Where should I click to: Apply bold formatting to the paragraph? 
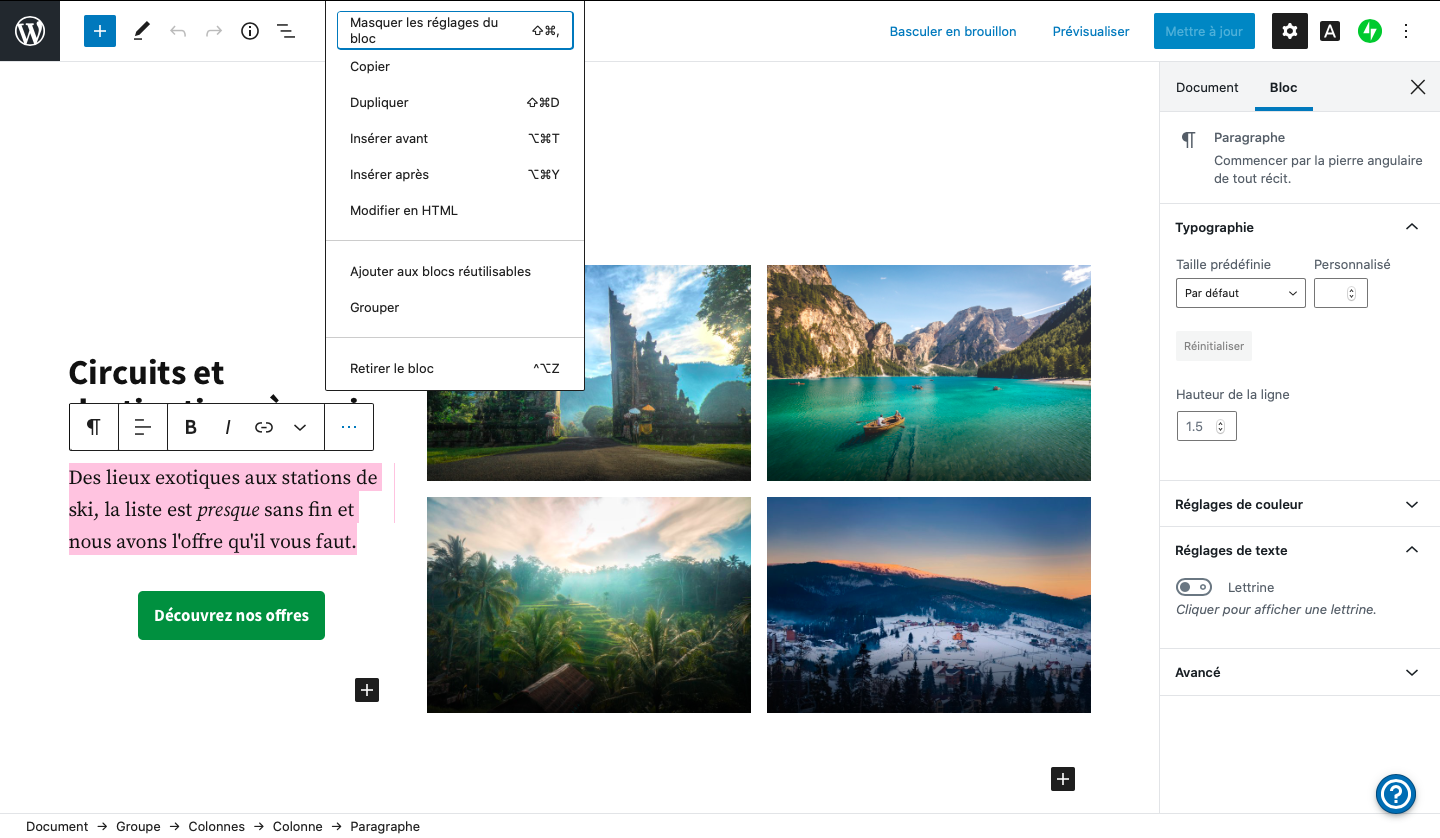(190, 427)
